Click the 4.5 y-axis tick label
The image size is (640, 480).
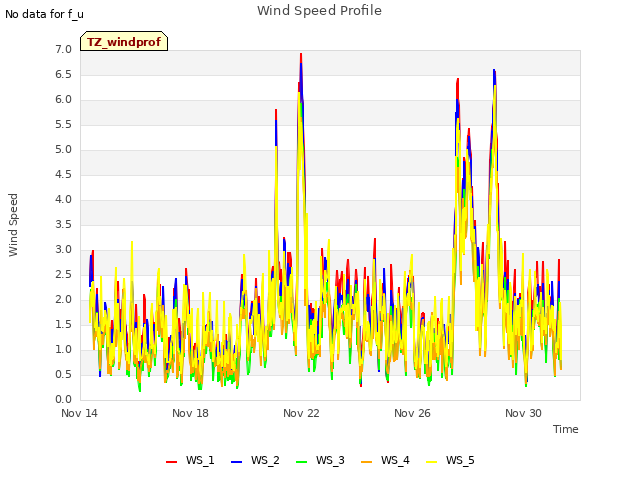[63, 174]
